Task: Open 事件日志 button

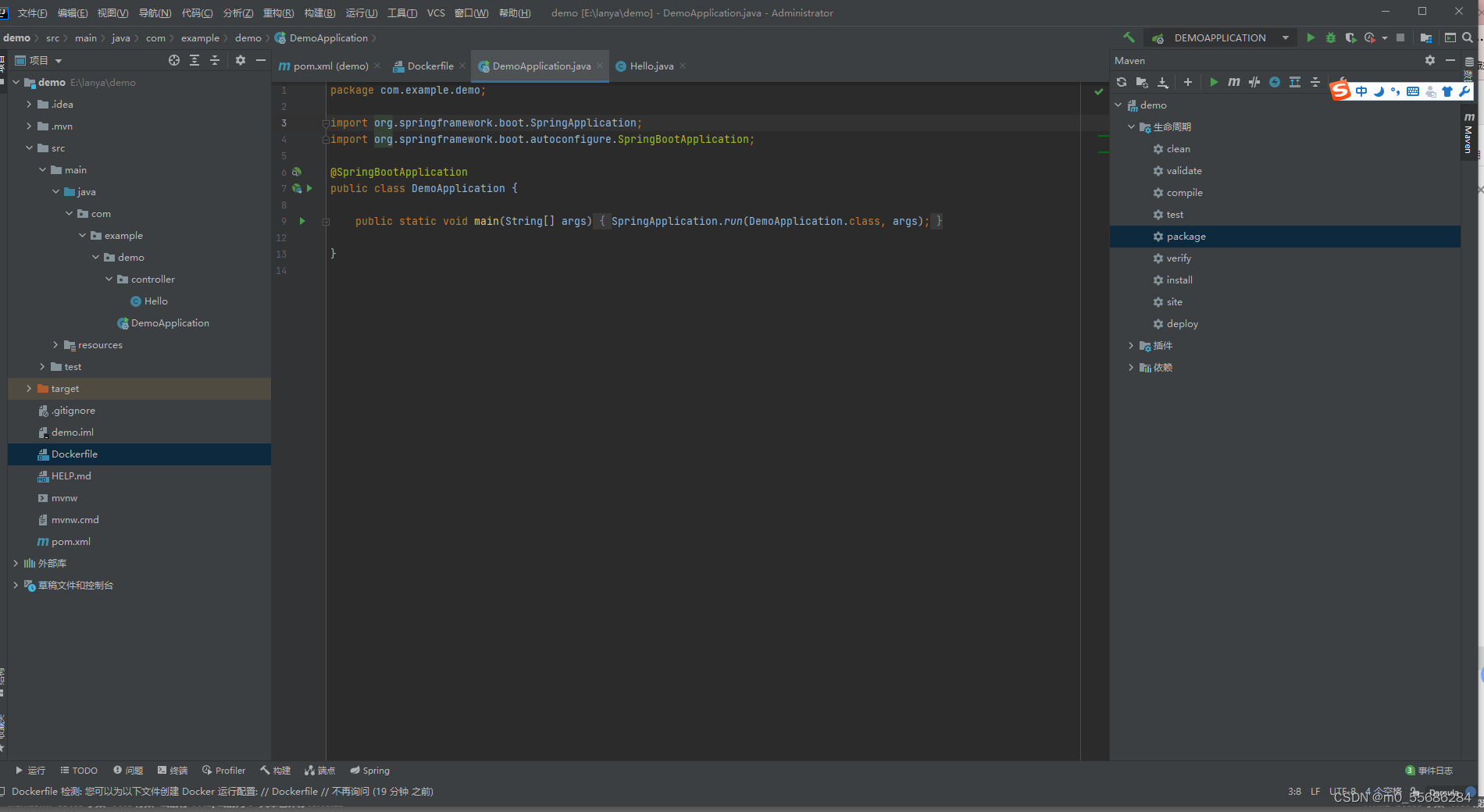Action: pyautogui.click(x=1429, y=770)
